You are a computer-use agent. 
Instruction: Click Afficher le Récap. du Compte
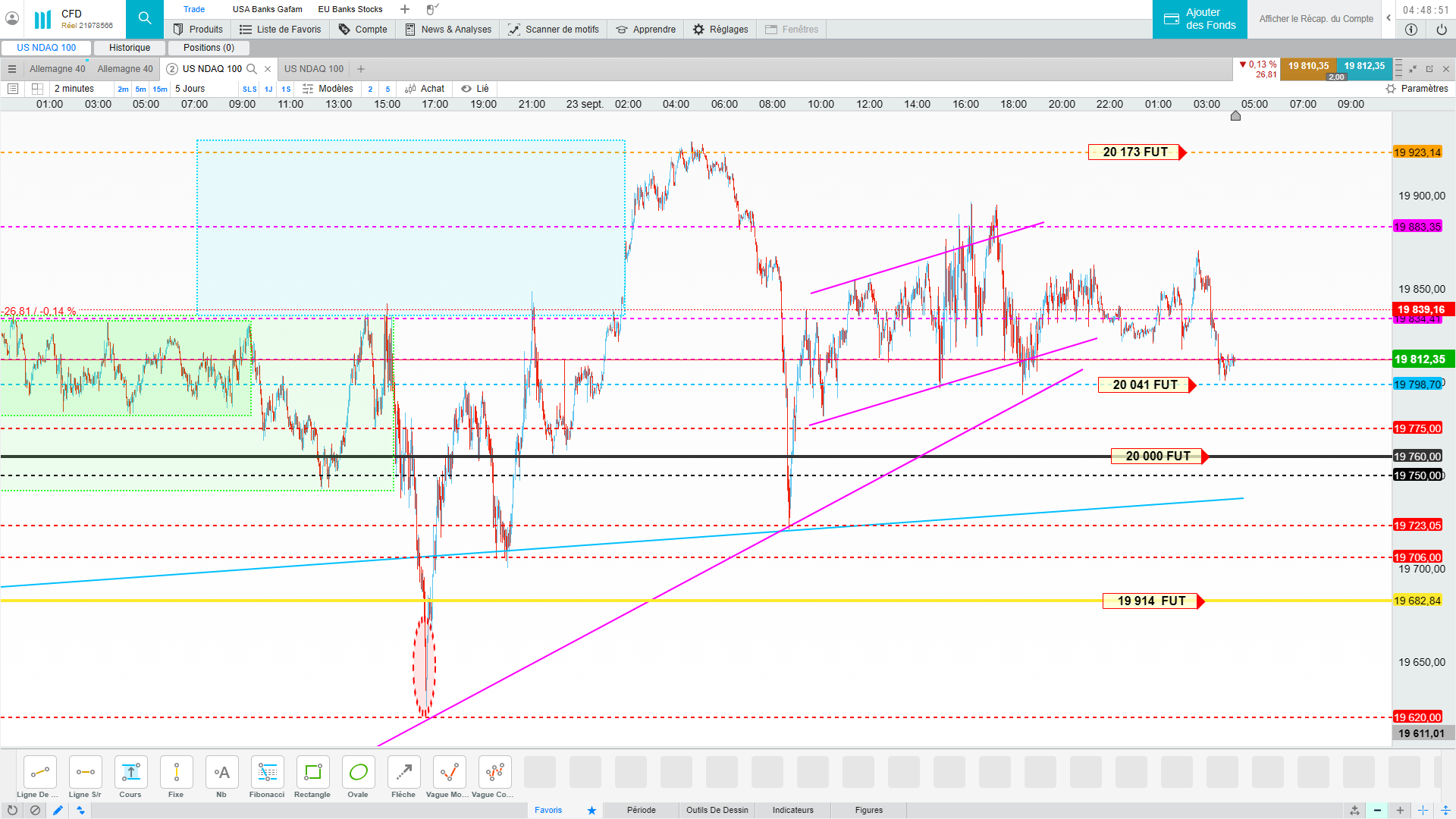tap(1316, 19)
